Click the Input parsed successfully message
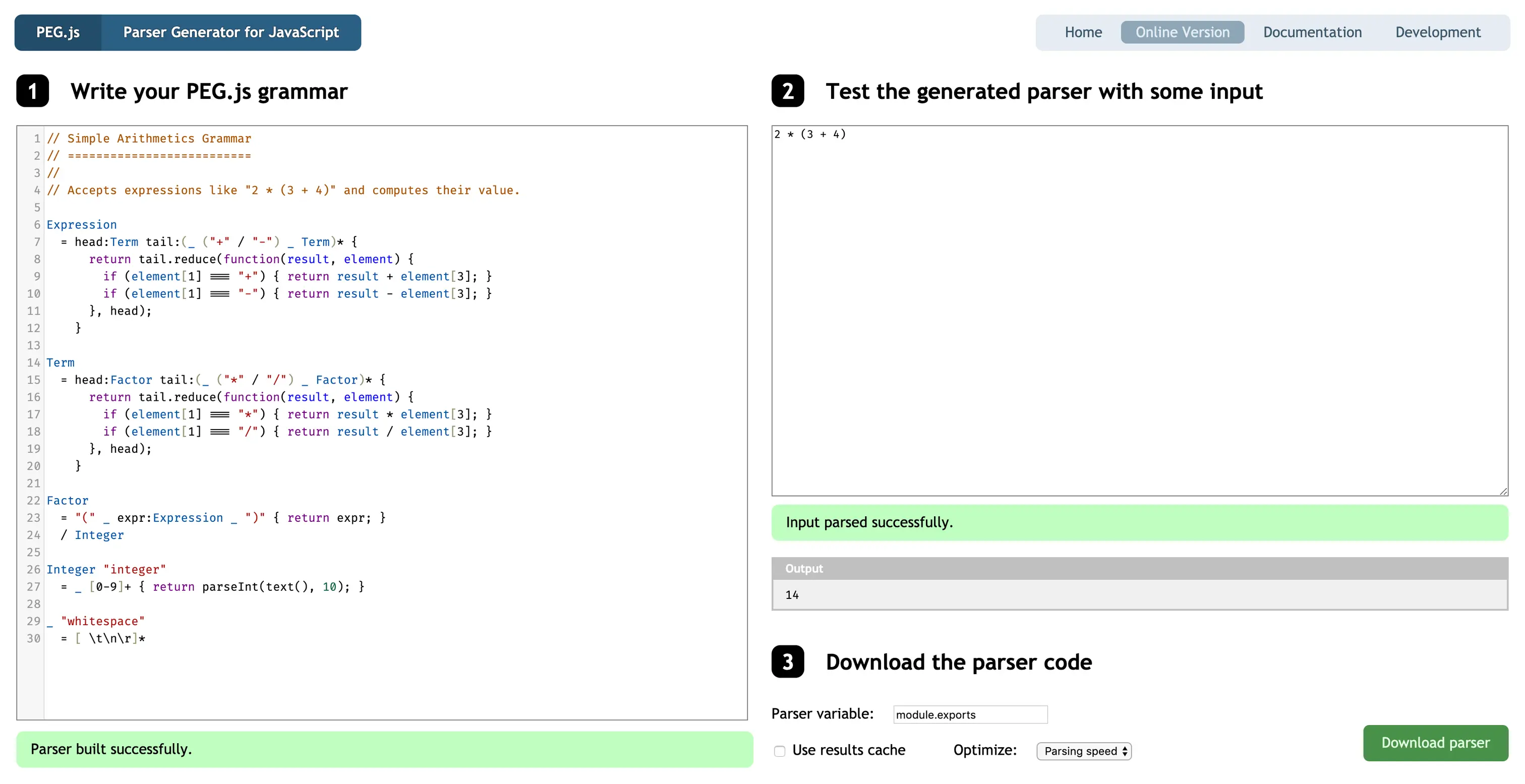 (868, 522)
